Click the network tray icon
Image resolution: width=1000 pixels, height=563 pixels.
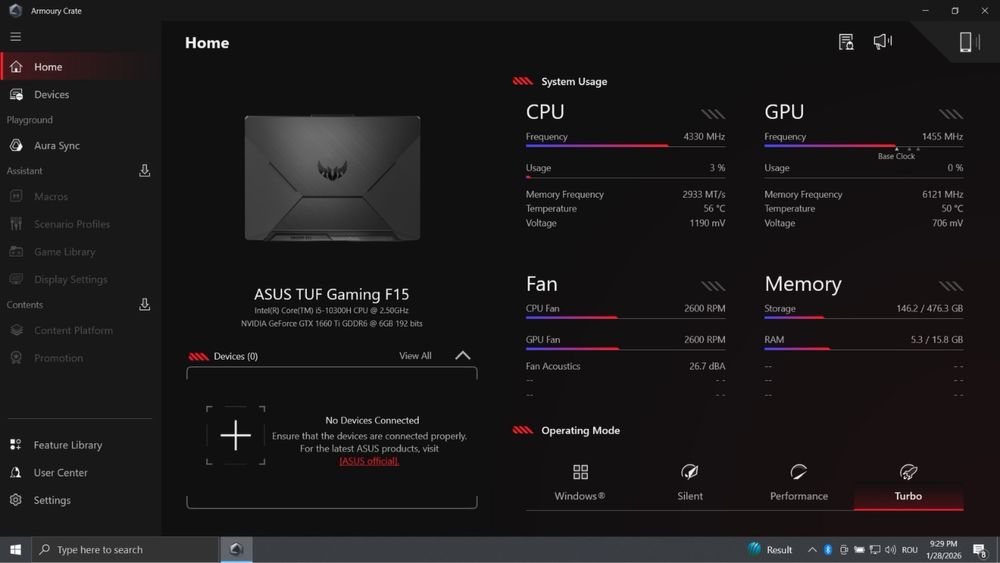coord(875,550)
